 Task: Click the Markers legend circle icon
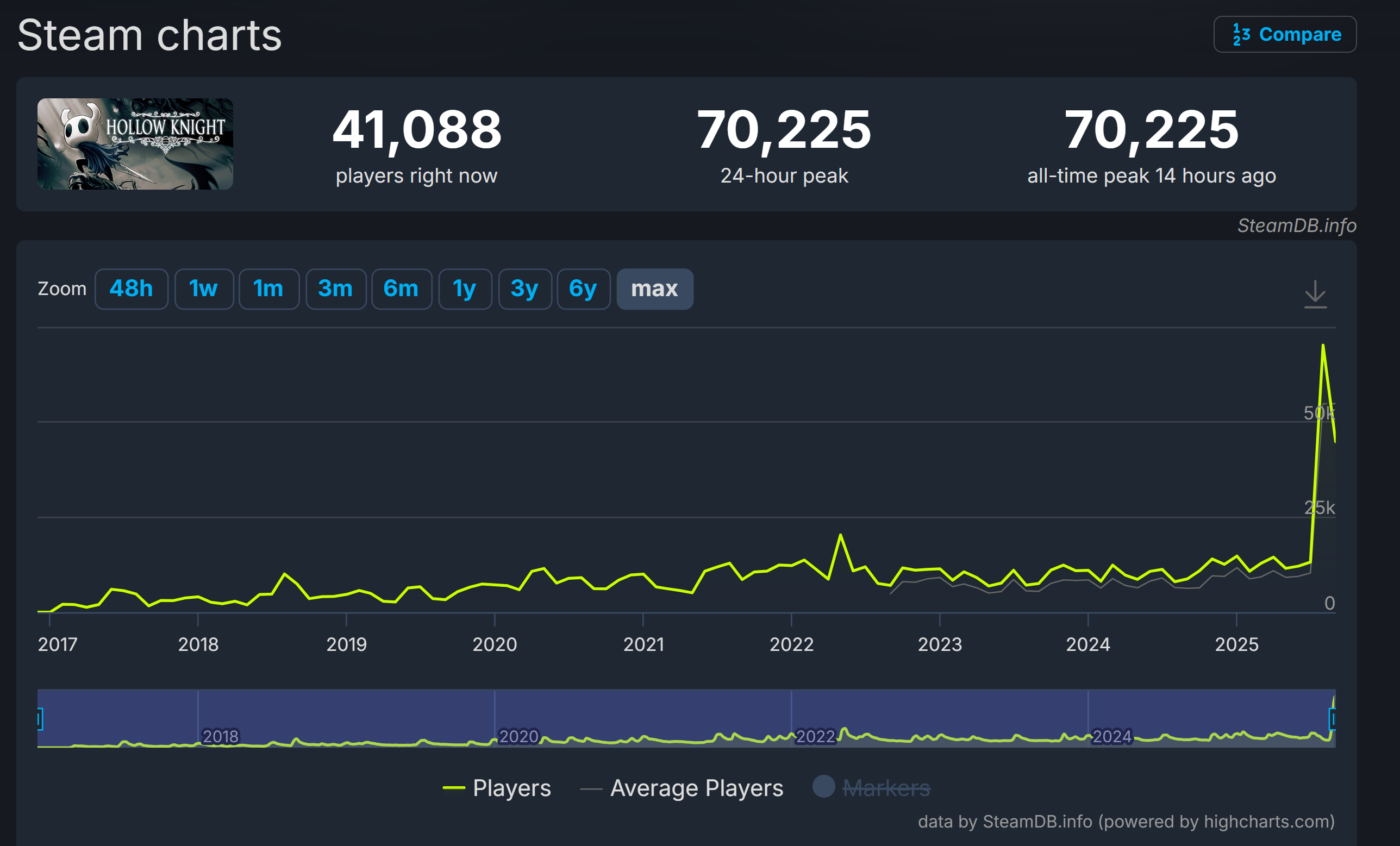pos(823,786)
